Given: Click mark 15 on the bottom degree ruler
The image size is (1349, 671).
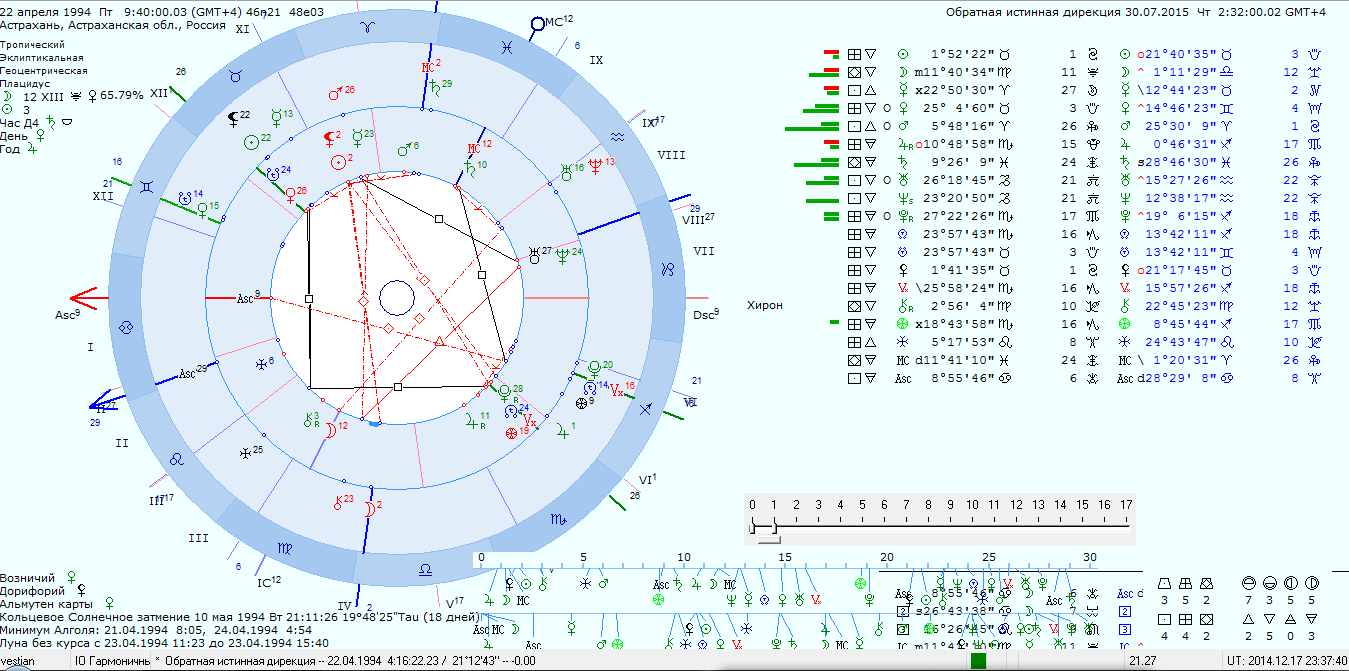Looking at the screenshot, I should [785, 558].
